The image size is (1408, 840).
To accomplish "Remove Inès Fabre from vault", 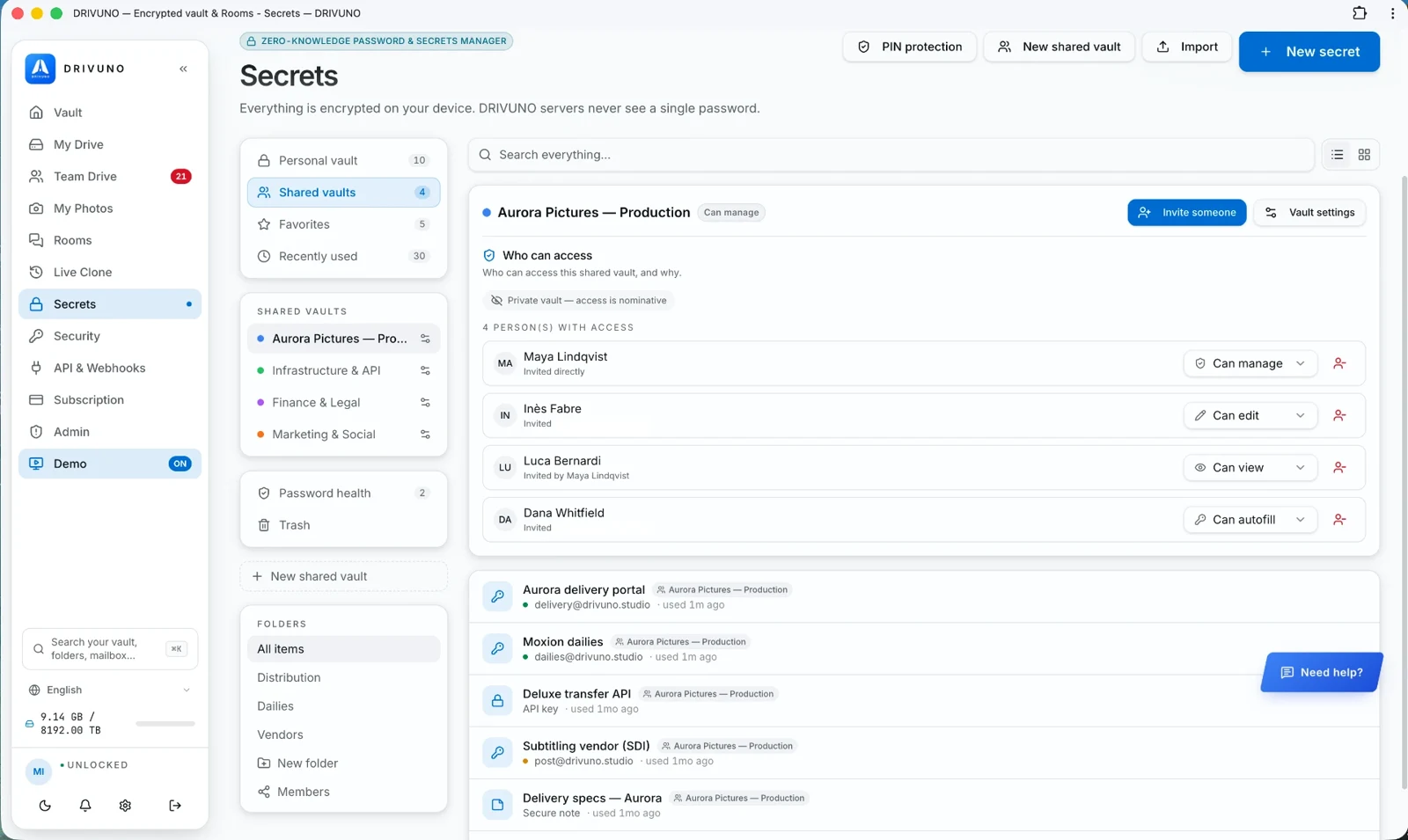I will pyautogui.click(x=1339, y=415).
